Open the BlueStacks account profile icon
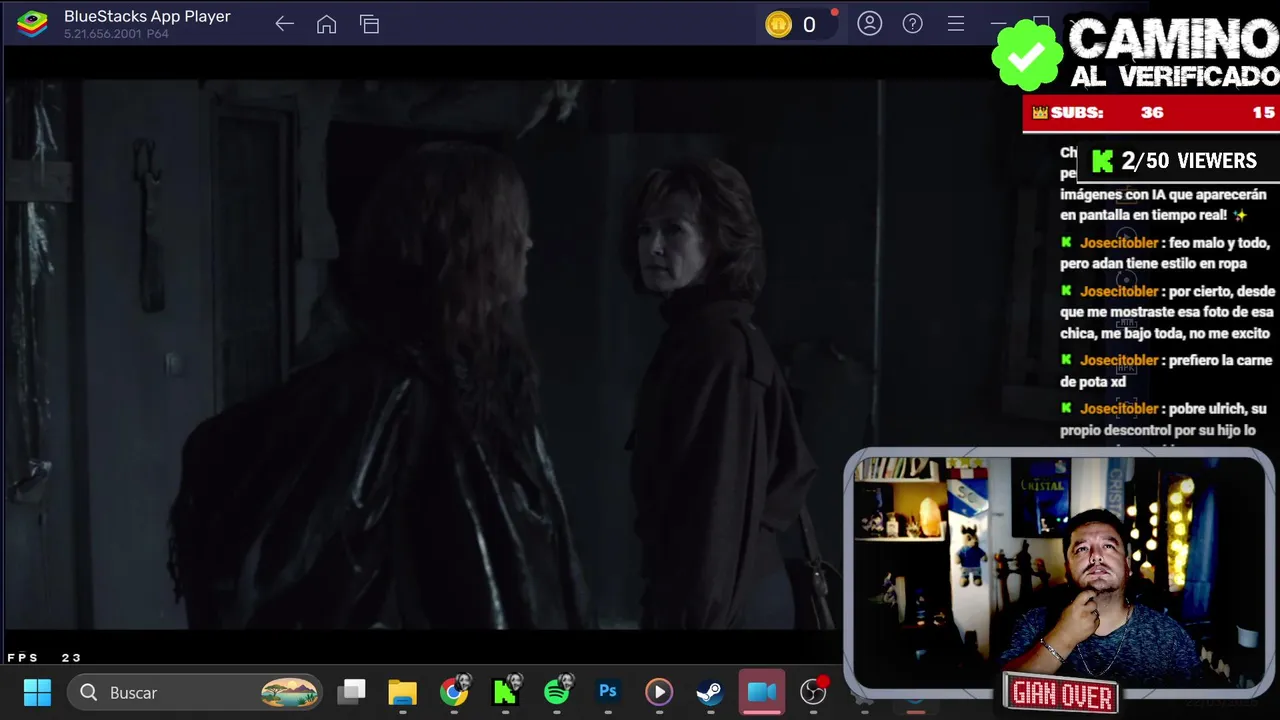 [870, 24]
